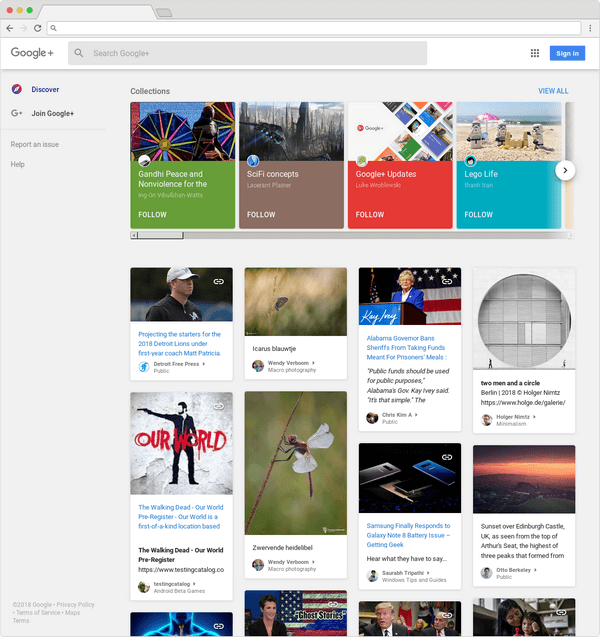Viewport: 600px width, 637px height.
Task: Open the browser three-dot menu
Action: click(x=590, y=28)
